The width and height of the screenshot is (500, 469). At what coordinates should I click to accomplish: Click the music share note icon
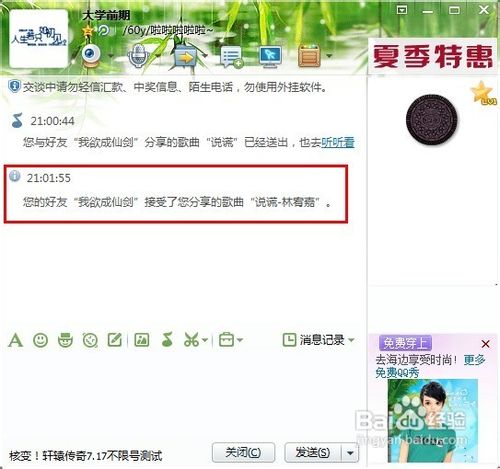tap(167, 340)
